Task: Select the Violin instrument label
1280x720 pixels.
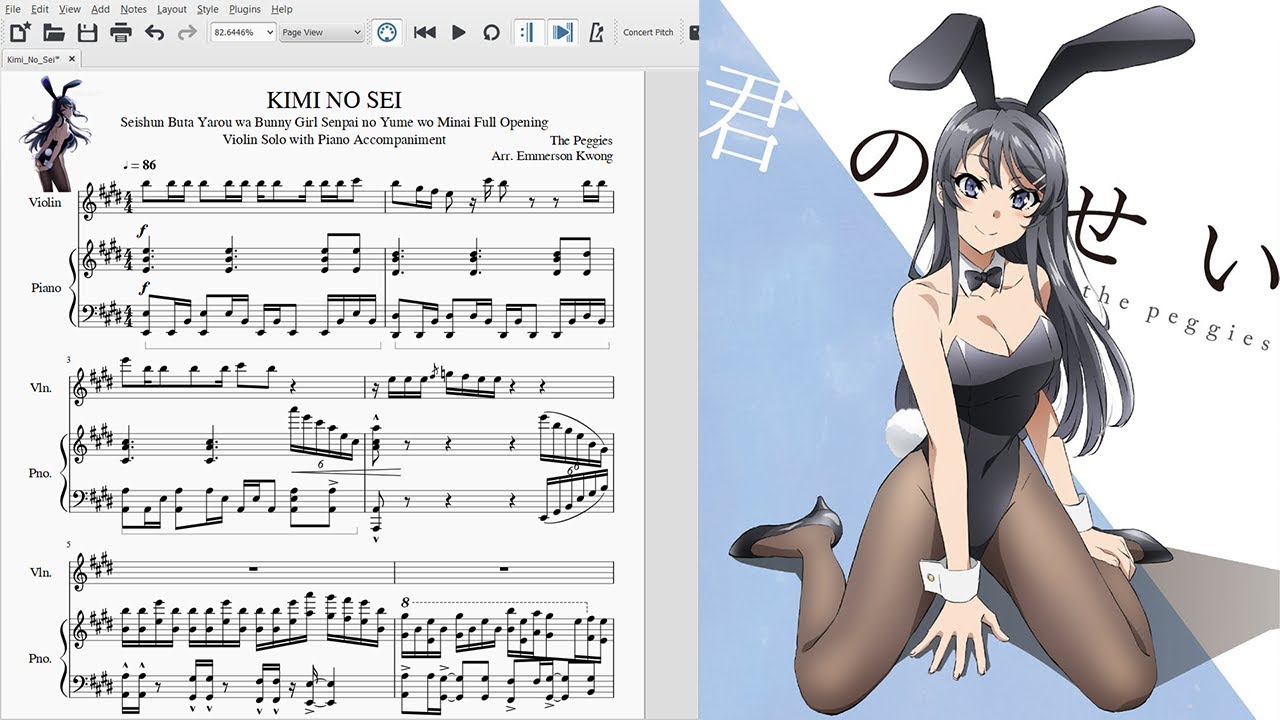Action: 45,203
